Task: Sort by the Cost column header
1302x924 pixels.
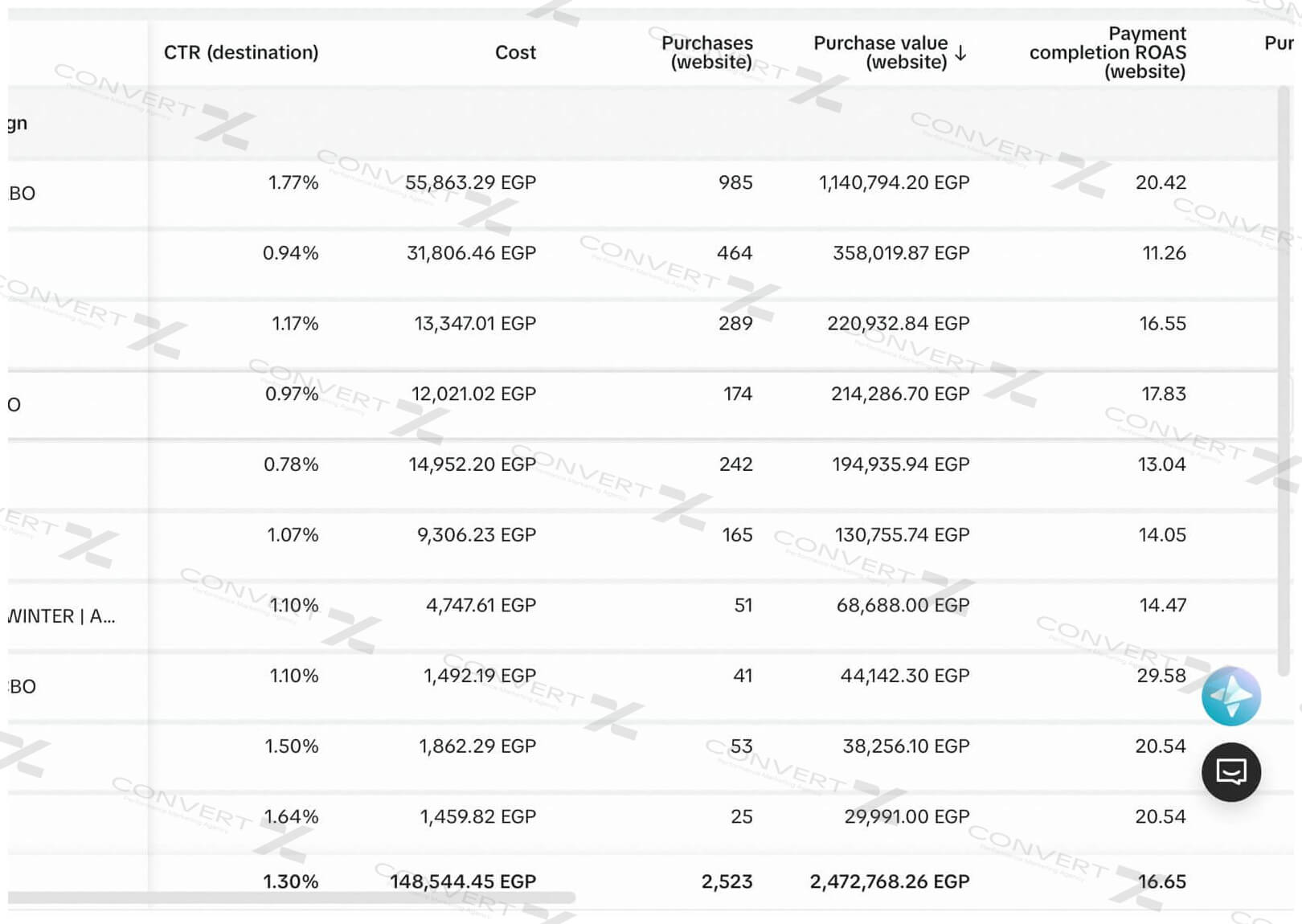Action: tap(515, 52)
